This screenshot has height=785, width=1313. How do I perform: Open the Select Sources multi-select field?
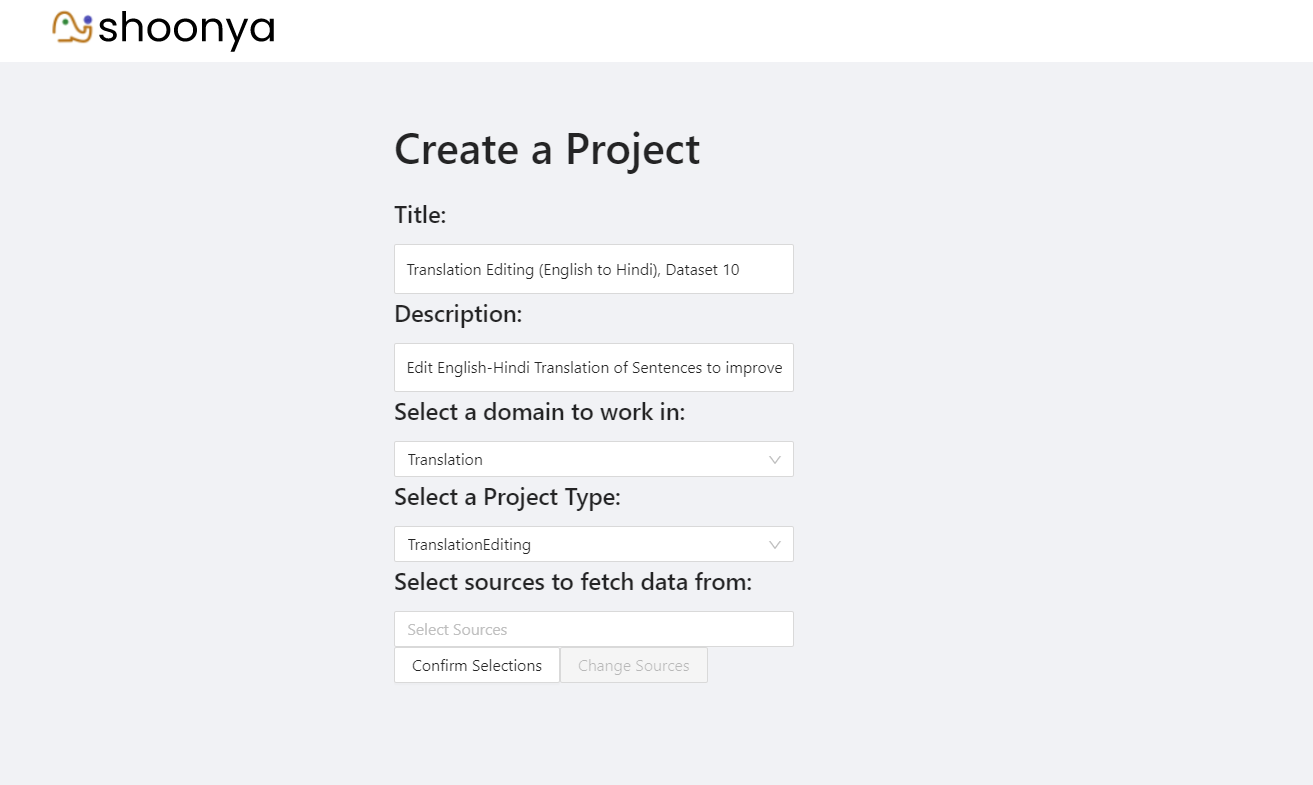(593, 630)
